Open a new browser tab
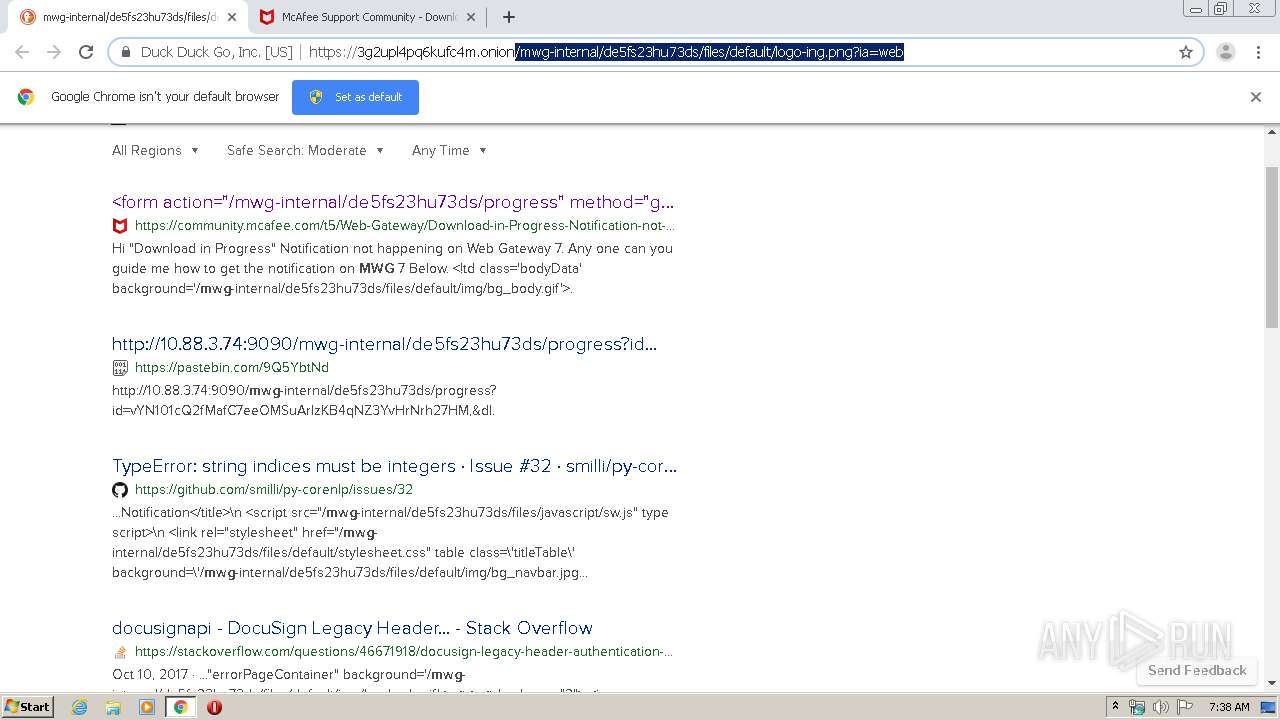 509,17
